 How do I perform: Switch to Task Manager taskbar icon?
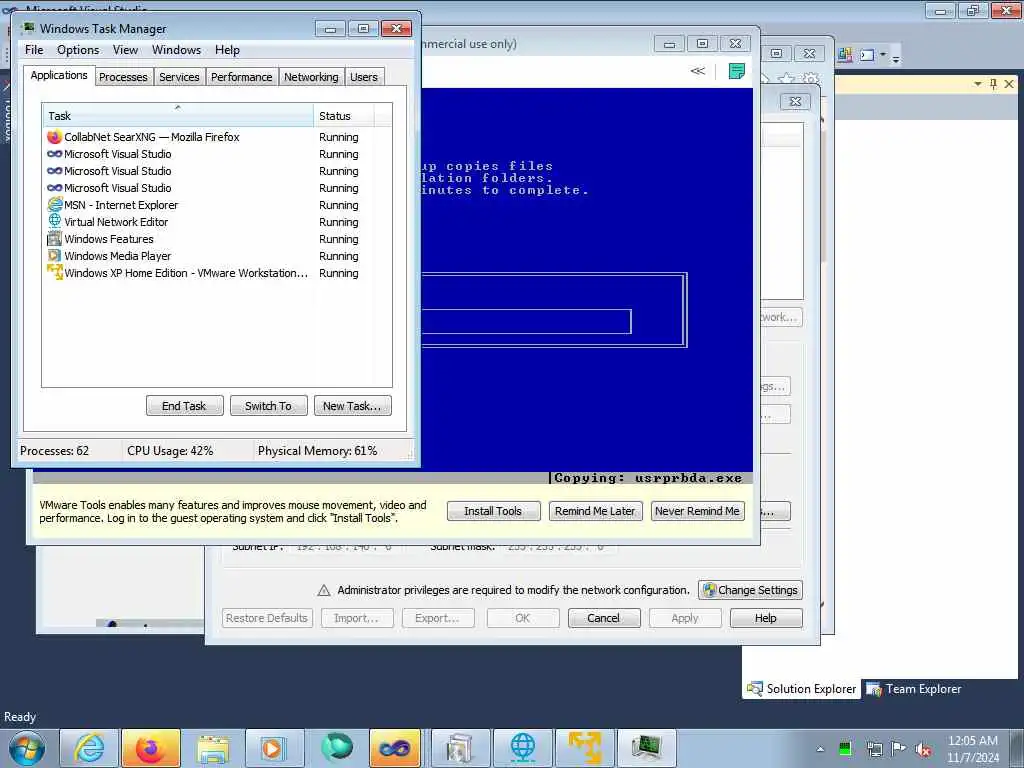click(645, 748)
